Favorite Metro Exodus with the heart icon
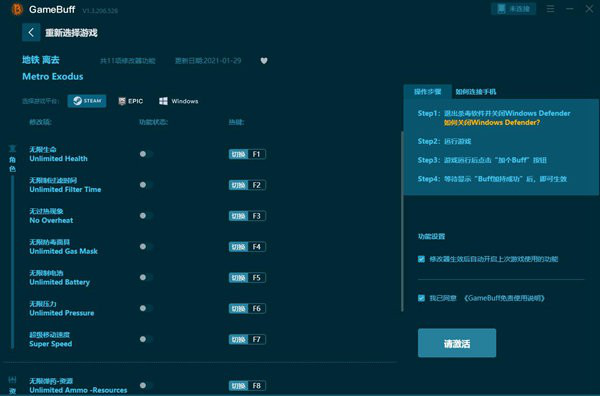600x396 pixels. coord(264,61)
